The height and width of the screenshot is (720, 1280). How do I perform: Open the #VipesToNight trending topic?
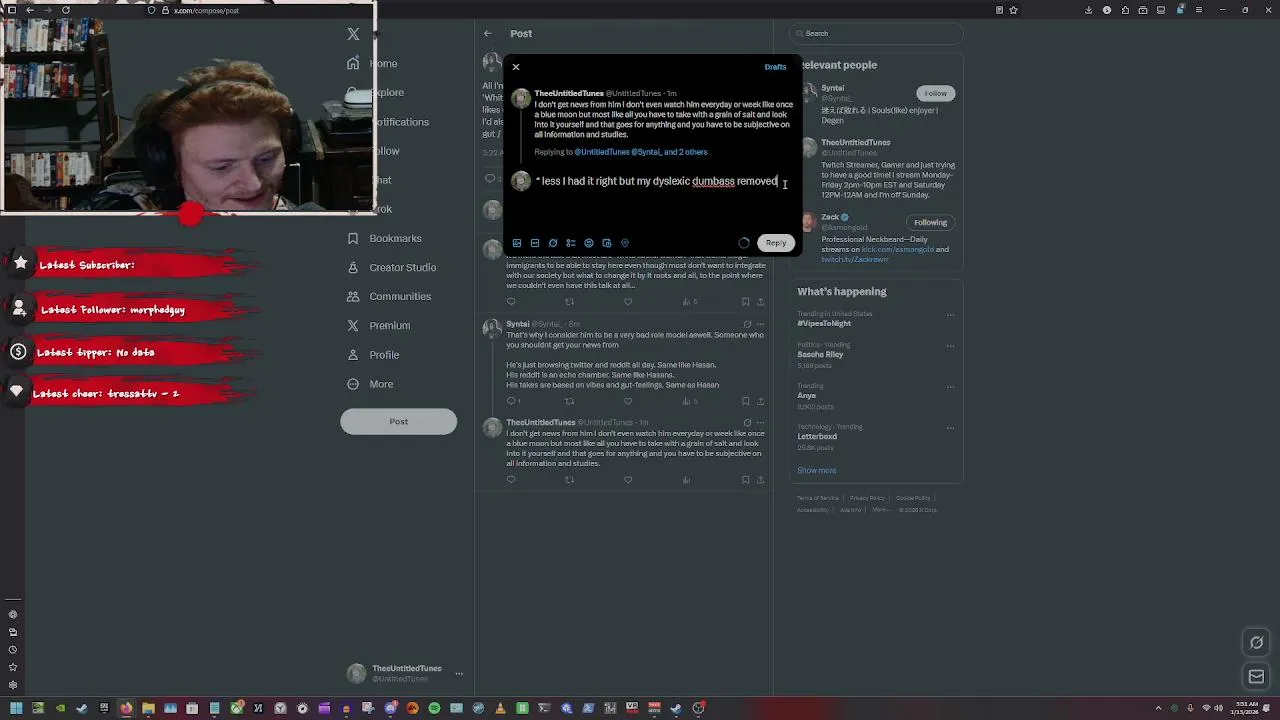[824, 324]
